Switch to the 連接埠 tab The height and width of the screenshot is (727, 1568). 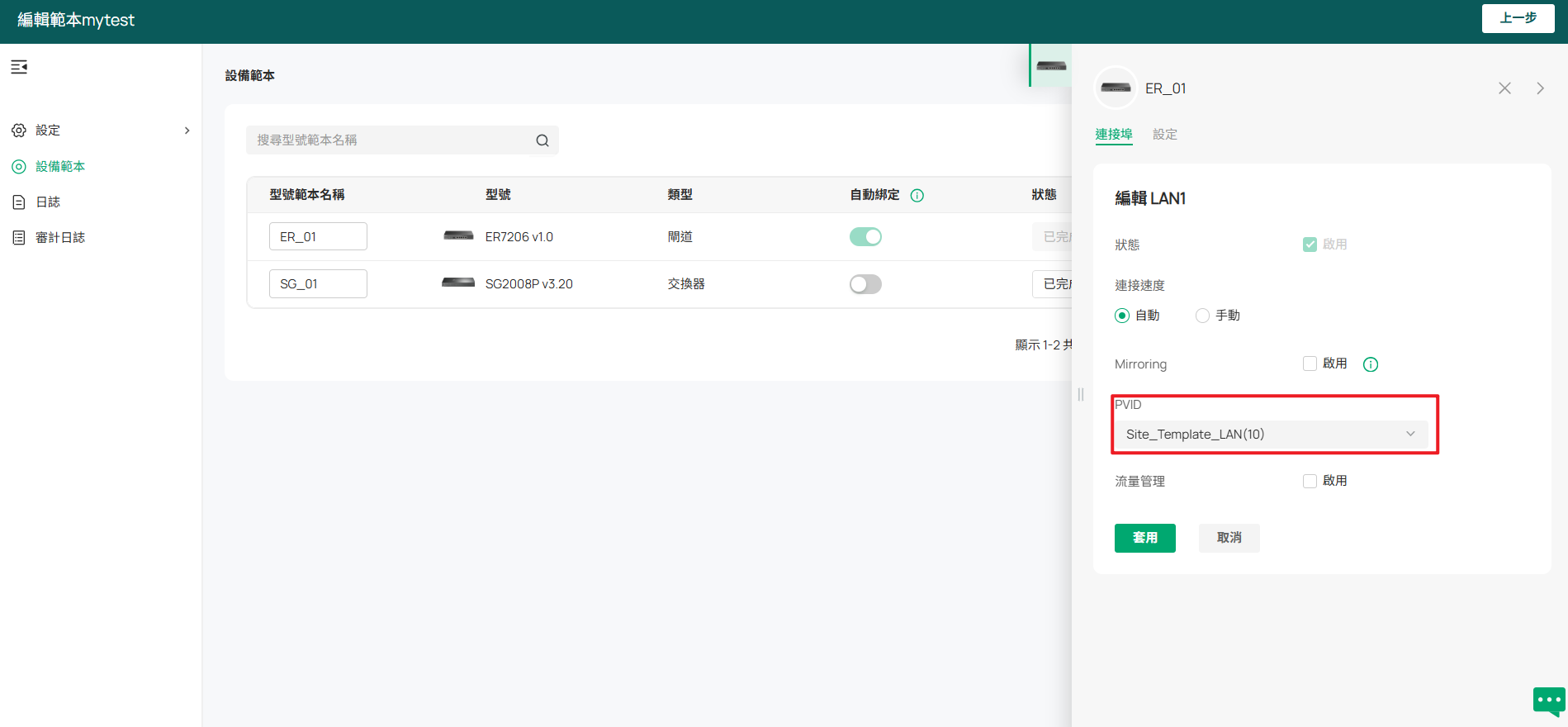[1114, 135]
